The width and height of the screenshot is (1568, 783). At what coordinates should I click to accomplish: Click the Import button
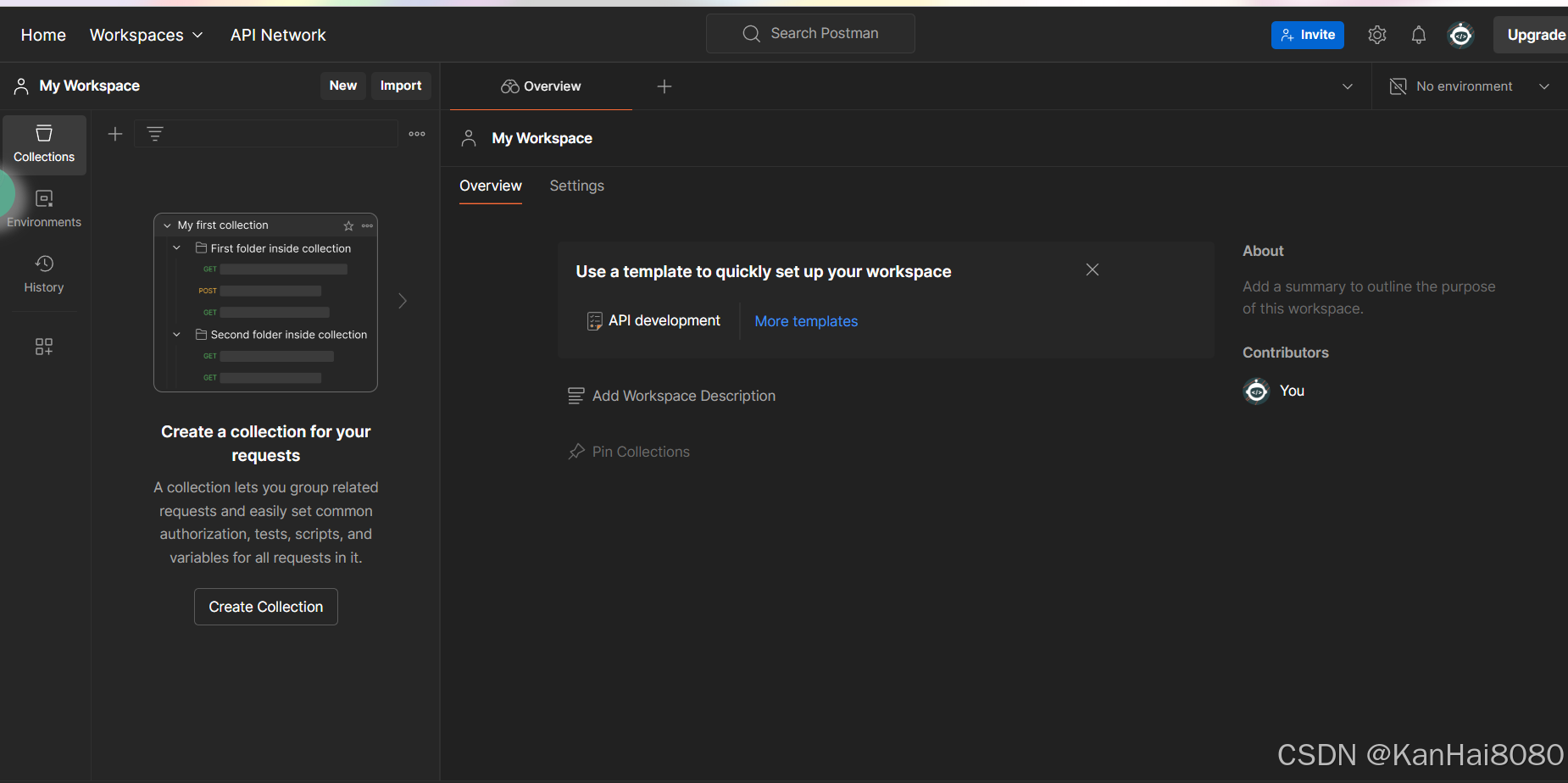[x=401, y=86]
